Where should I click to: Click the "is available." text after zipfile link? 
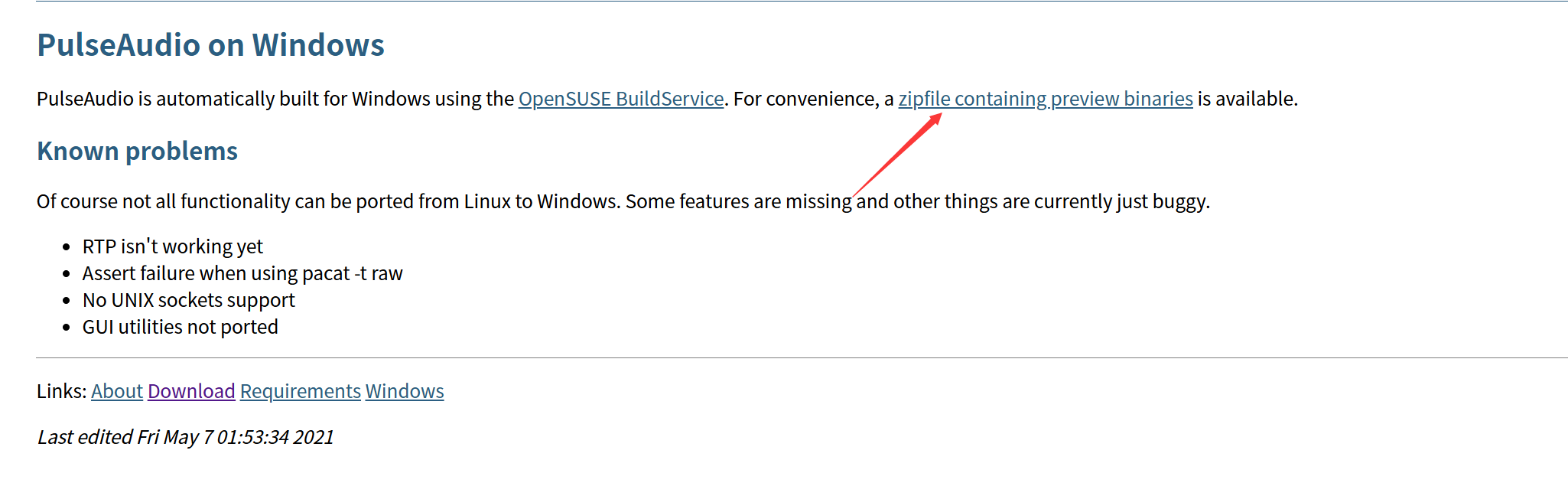(x=1248, y=99)
